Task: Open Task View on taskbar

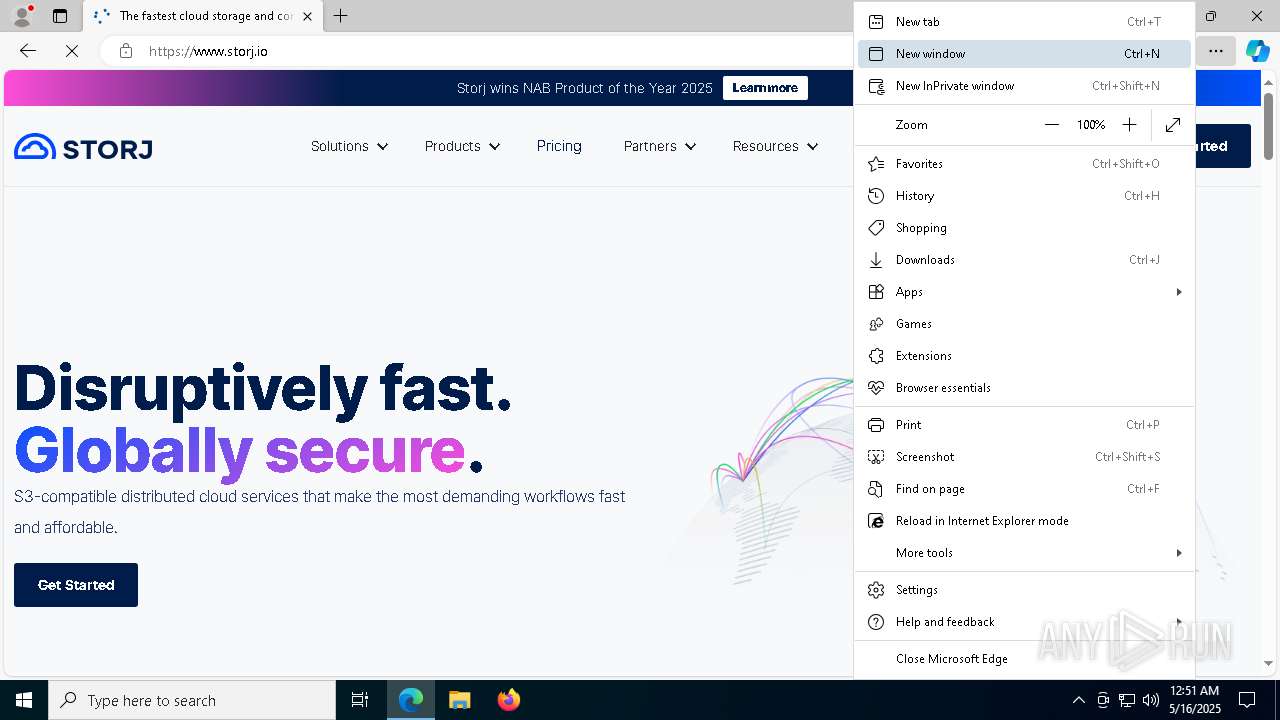Action: [360, 700]
